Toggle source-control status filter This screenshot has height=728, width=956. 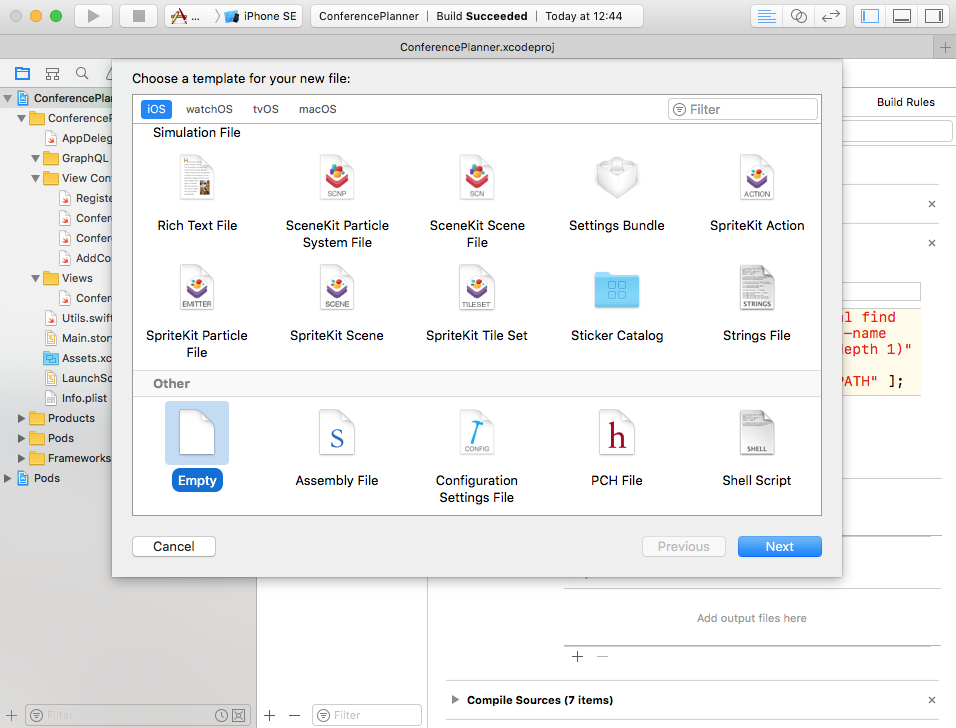(239, 715)
